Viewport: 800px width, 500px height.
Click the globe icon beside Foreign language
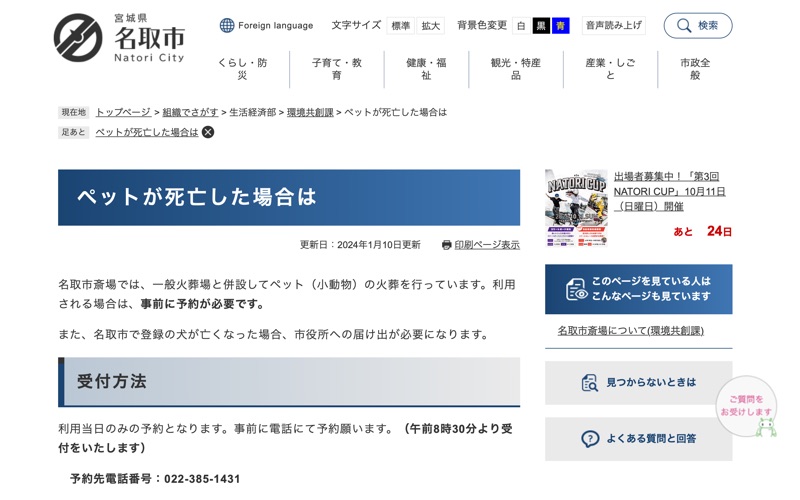[x=227, y=26]
